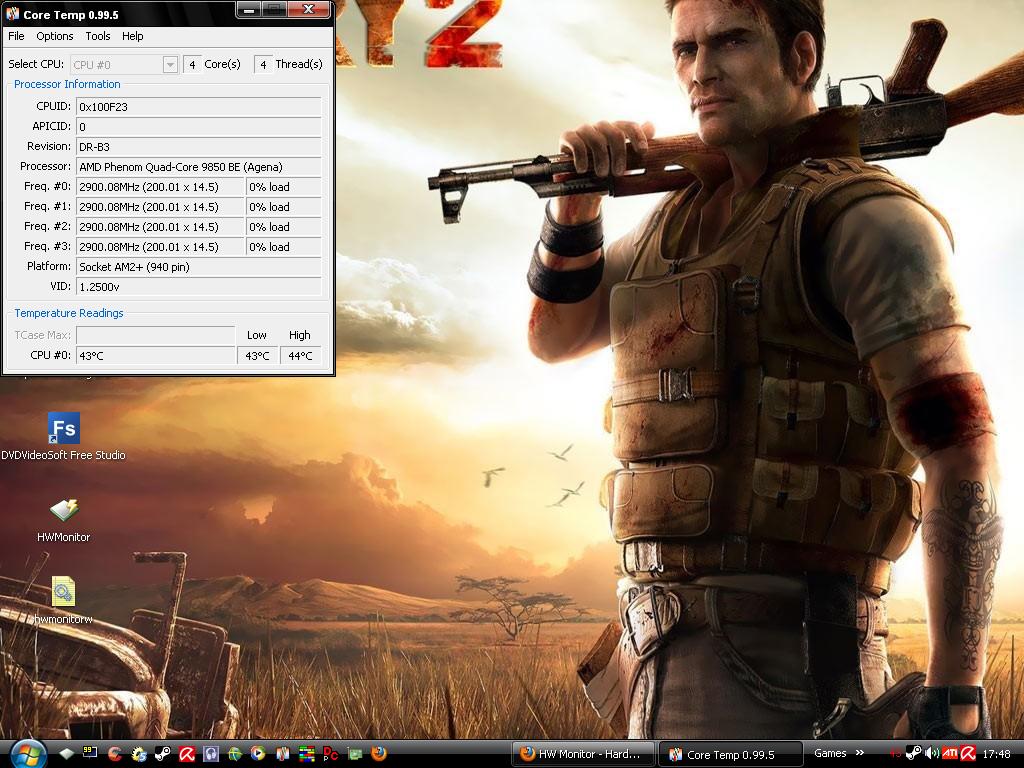Click the CPU #0 temperature reading 43°C
This screenshot has height=768, width=1024.
(155, 356)
